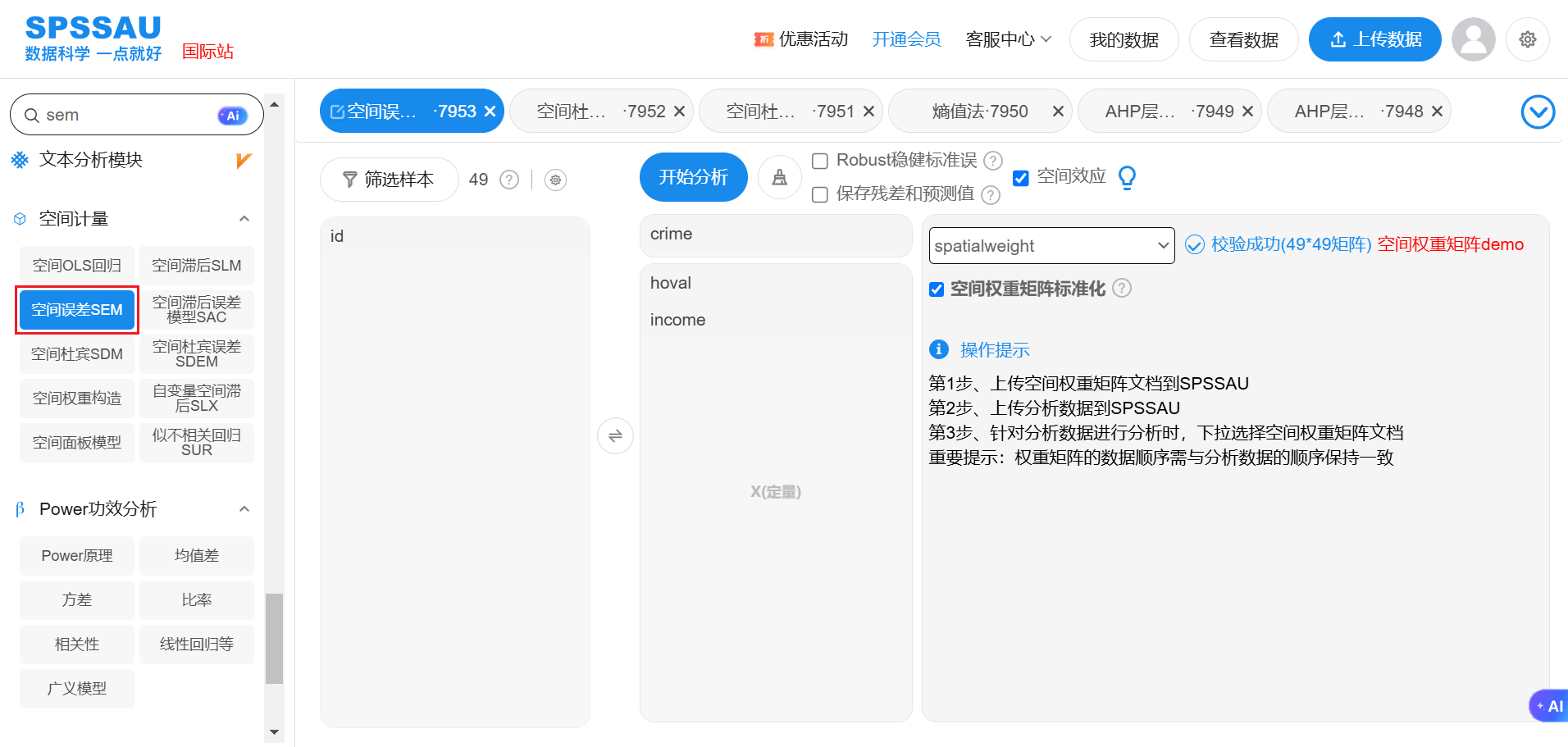Select 空间滞后SLM in the sidebar

(197, 266)
